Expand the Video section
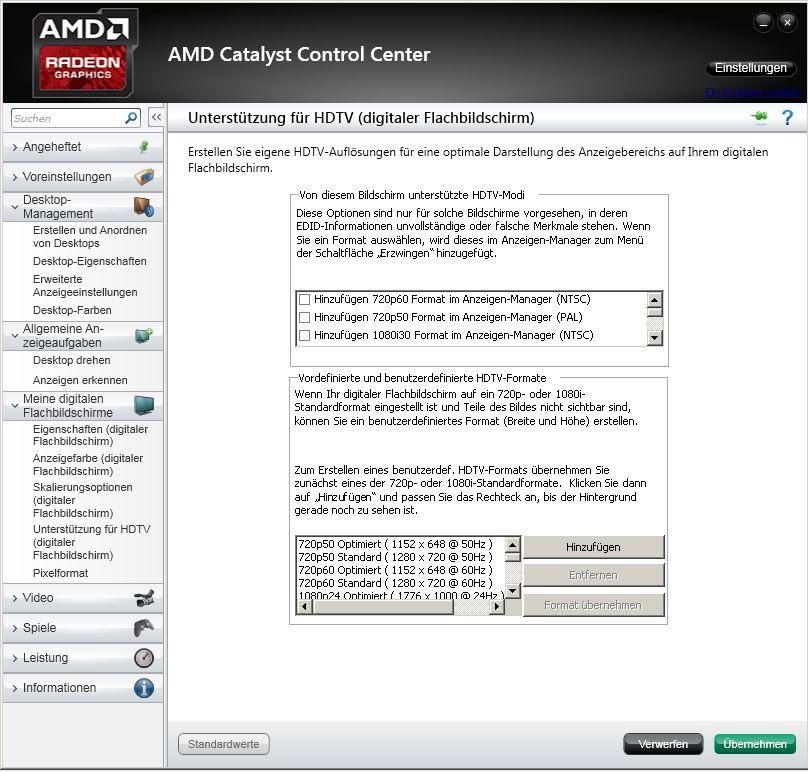Viewport: 808px width, 772px height. pyautogui.click(x=15, y=598)
